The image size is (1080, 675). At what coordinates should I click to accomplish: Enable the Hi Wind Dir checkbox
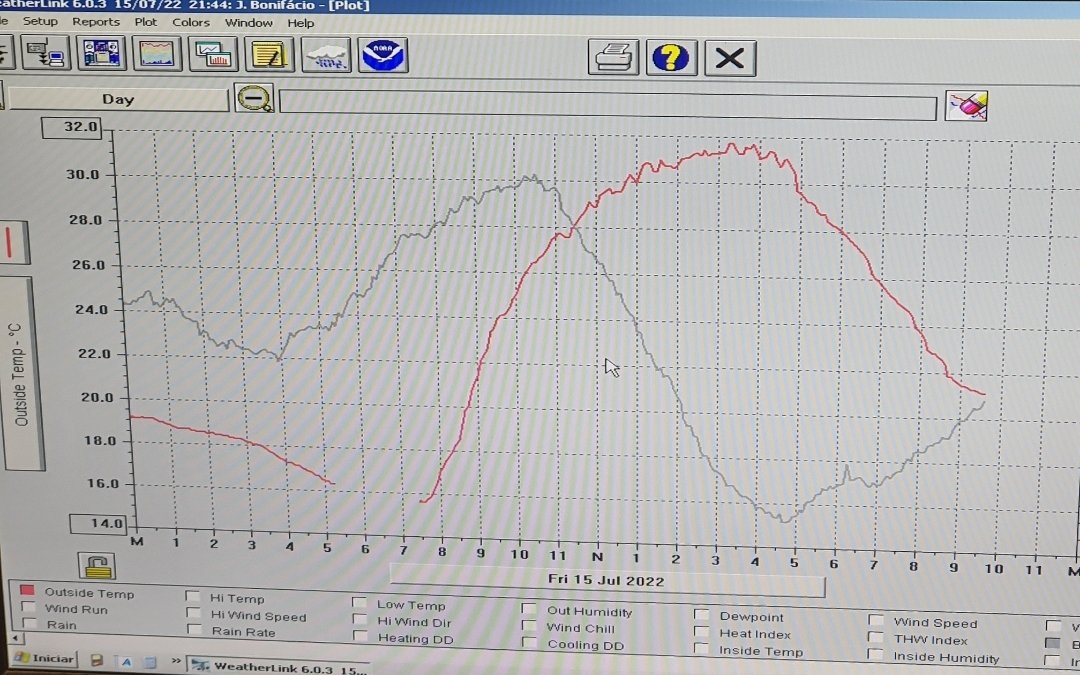(360, 620)
